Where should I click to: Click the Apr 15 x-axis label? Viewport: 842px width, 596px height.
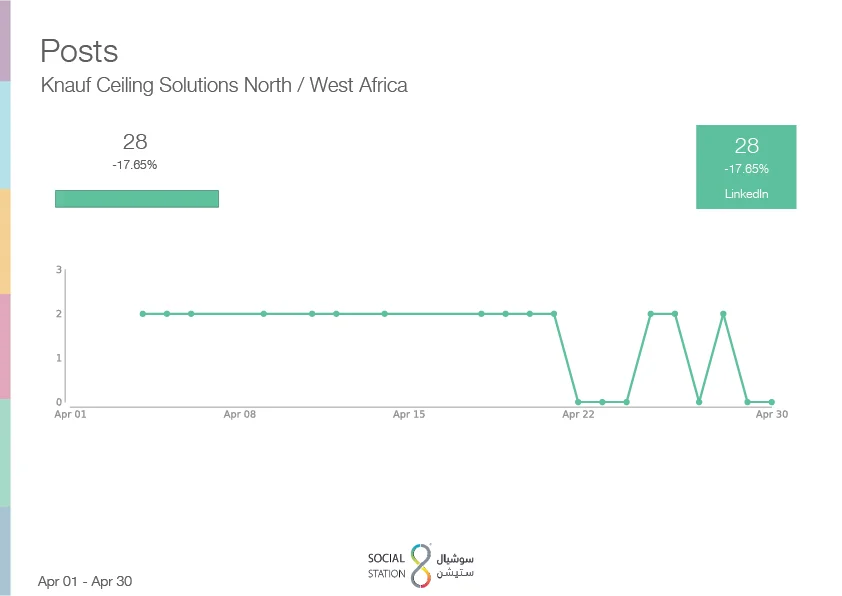409,414
